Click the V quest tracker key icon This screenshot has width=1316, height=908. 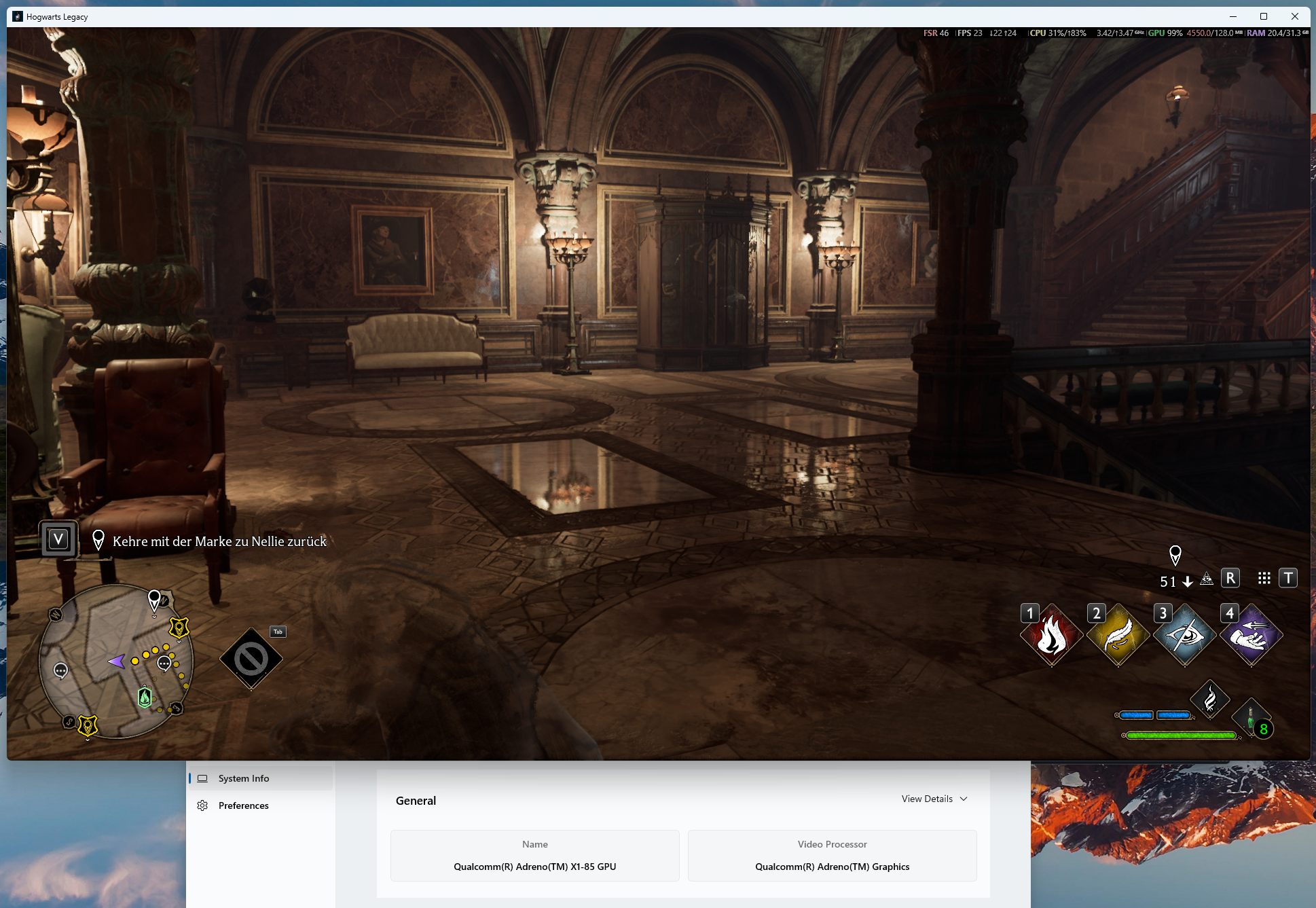point(58,539)
